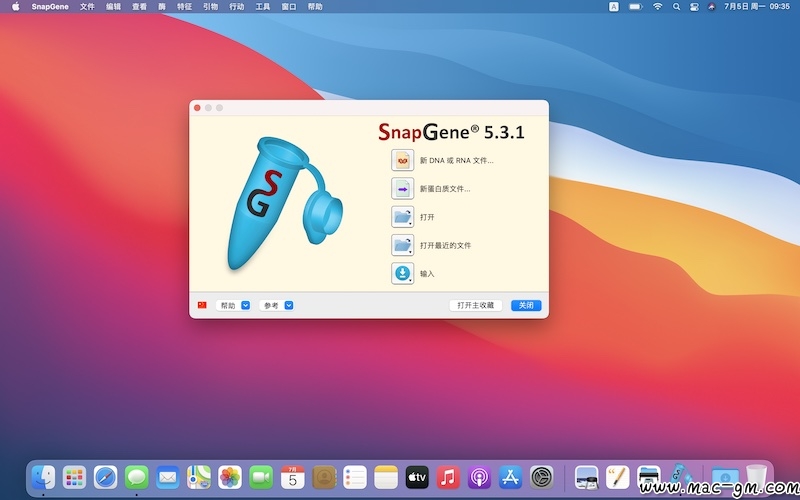Open Photos from the dock

[230, 478]
